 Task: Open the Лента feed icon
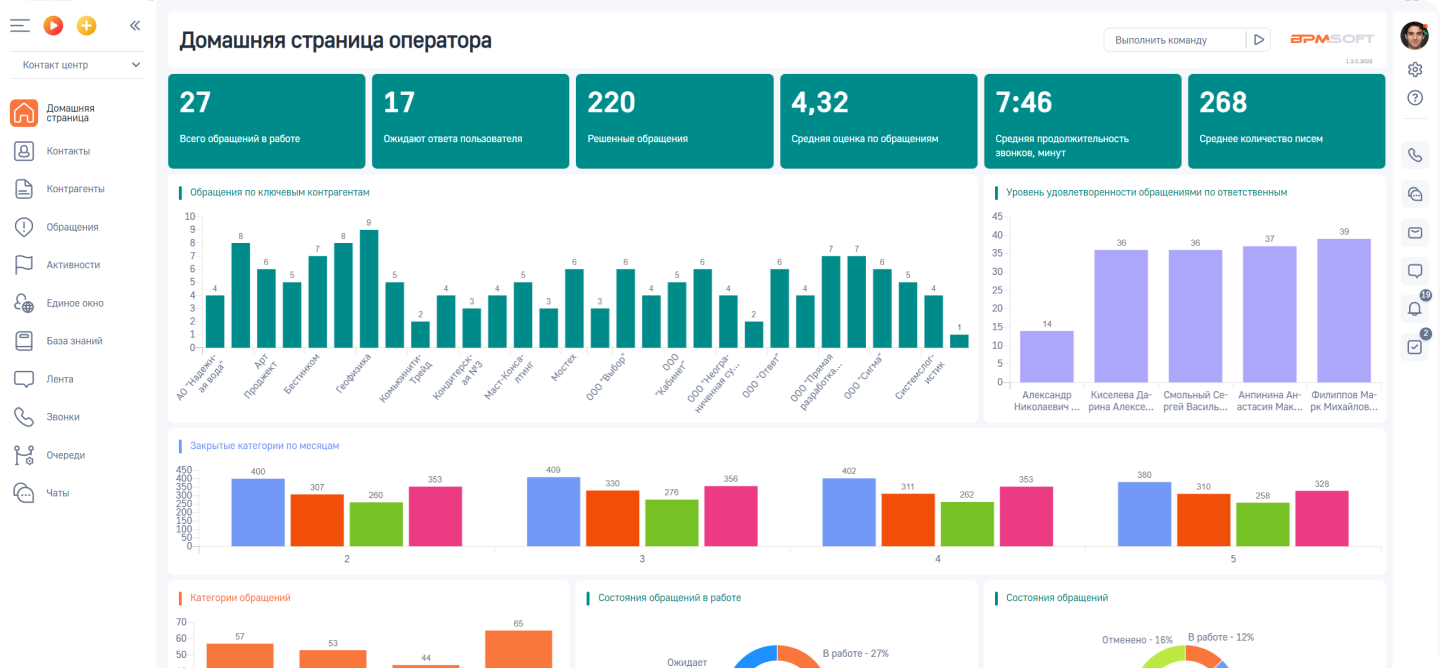click(24, 379)
